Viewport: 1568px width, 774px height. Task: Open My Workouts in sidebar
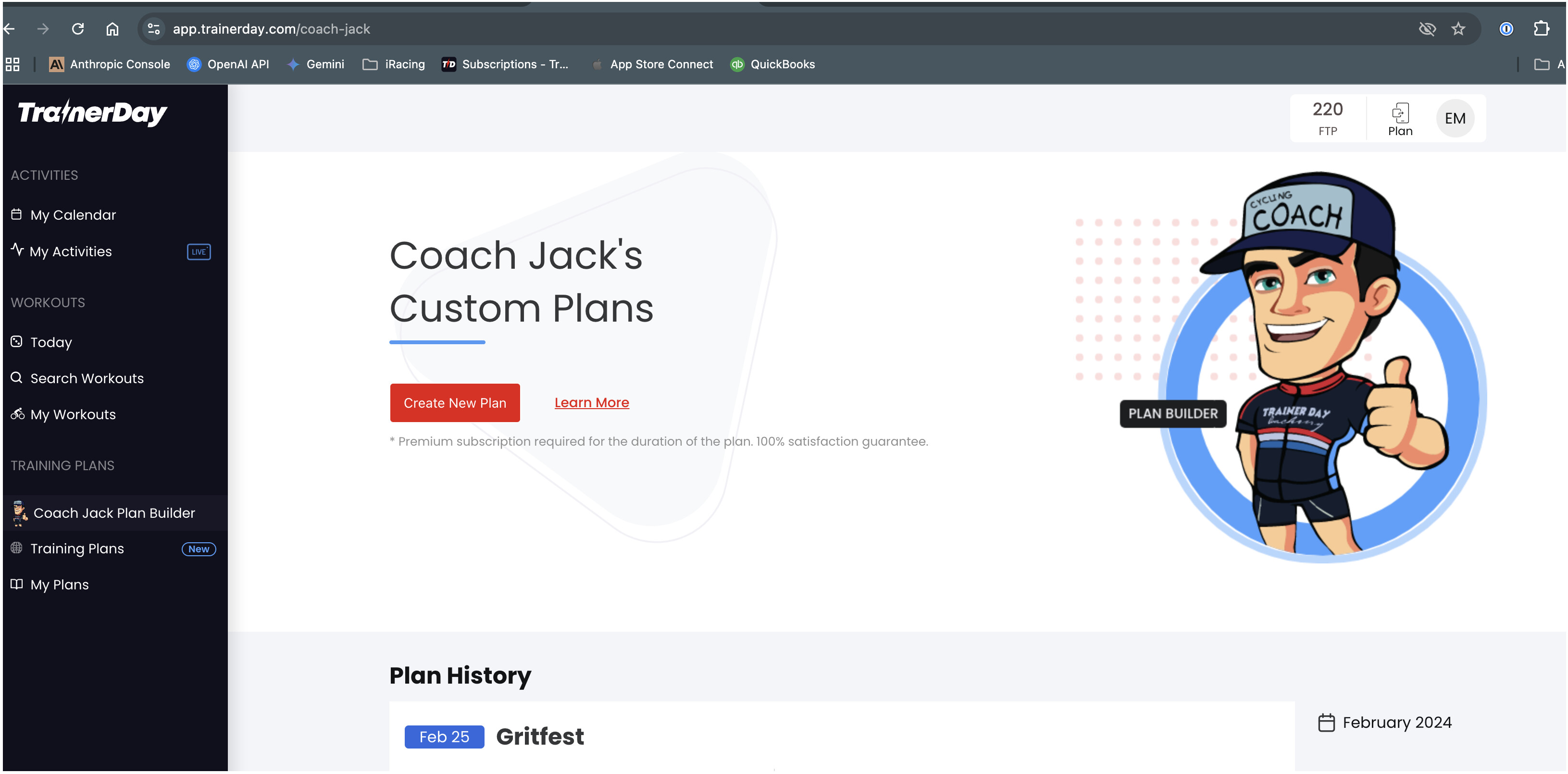click(x=73, y=414)
